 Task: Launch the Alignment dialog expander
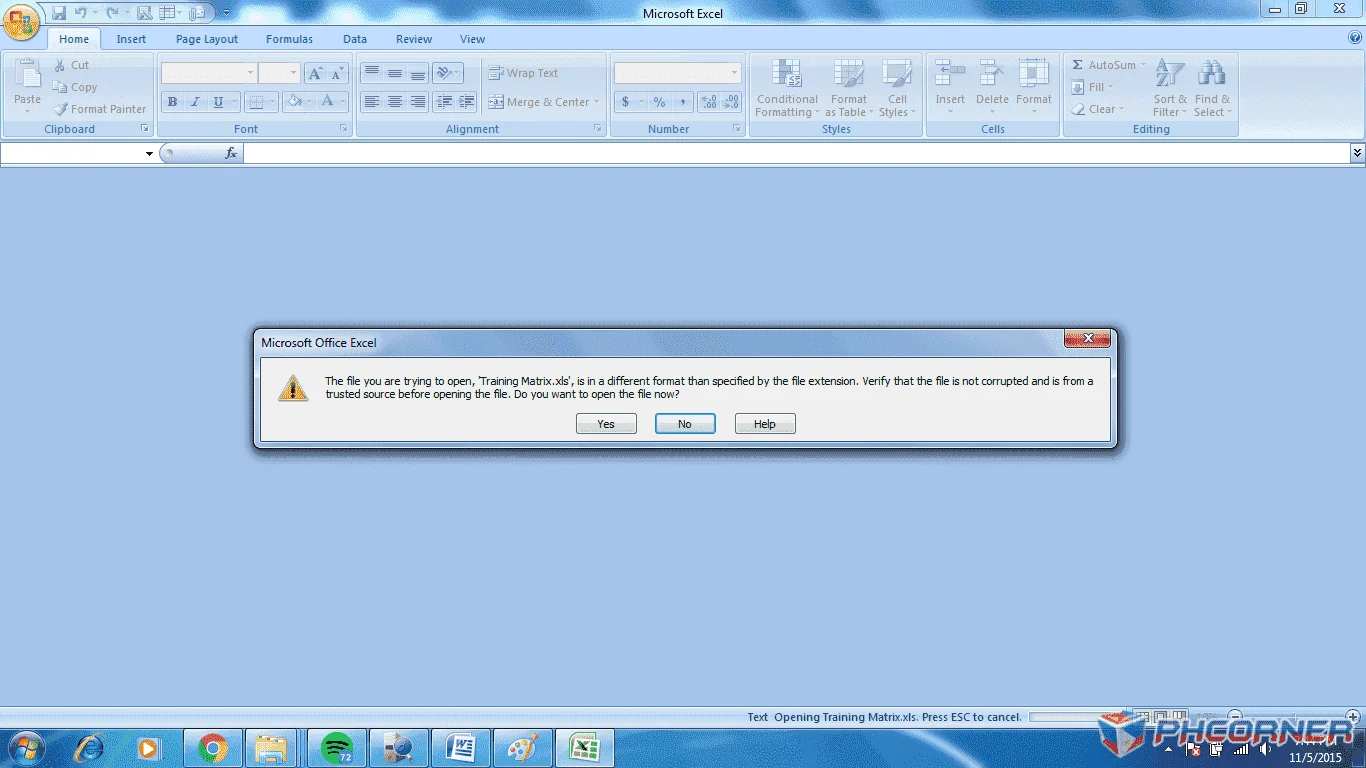click(598, 129)
